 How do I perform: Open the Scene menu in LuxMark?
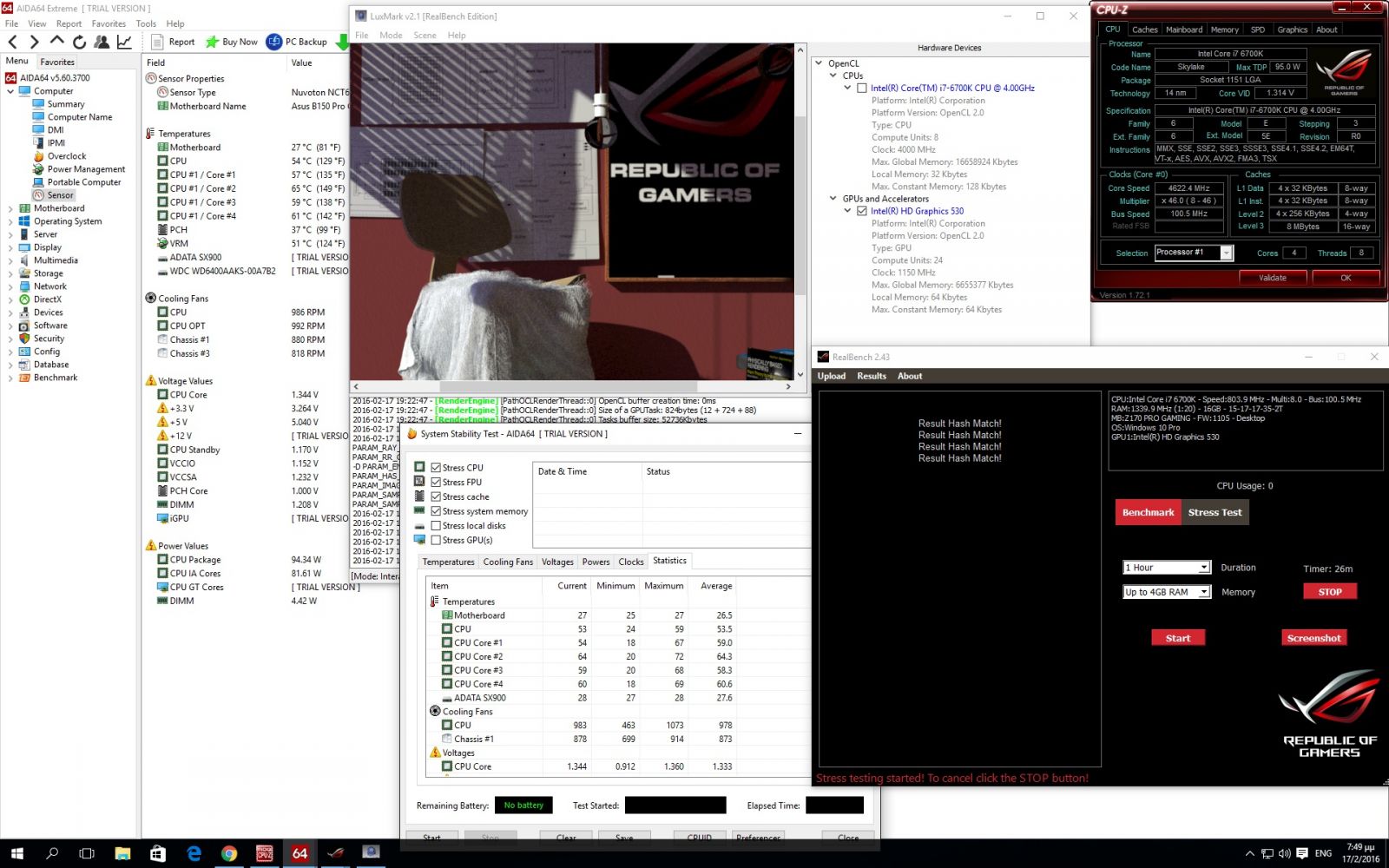pos(425,36)
